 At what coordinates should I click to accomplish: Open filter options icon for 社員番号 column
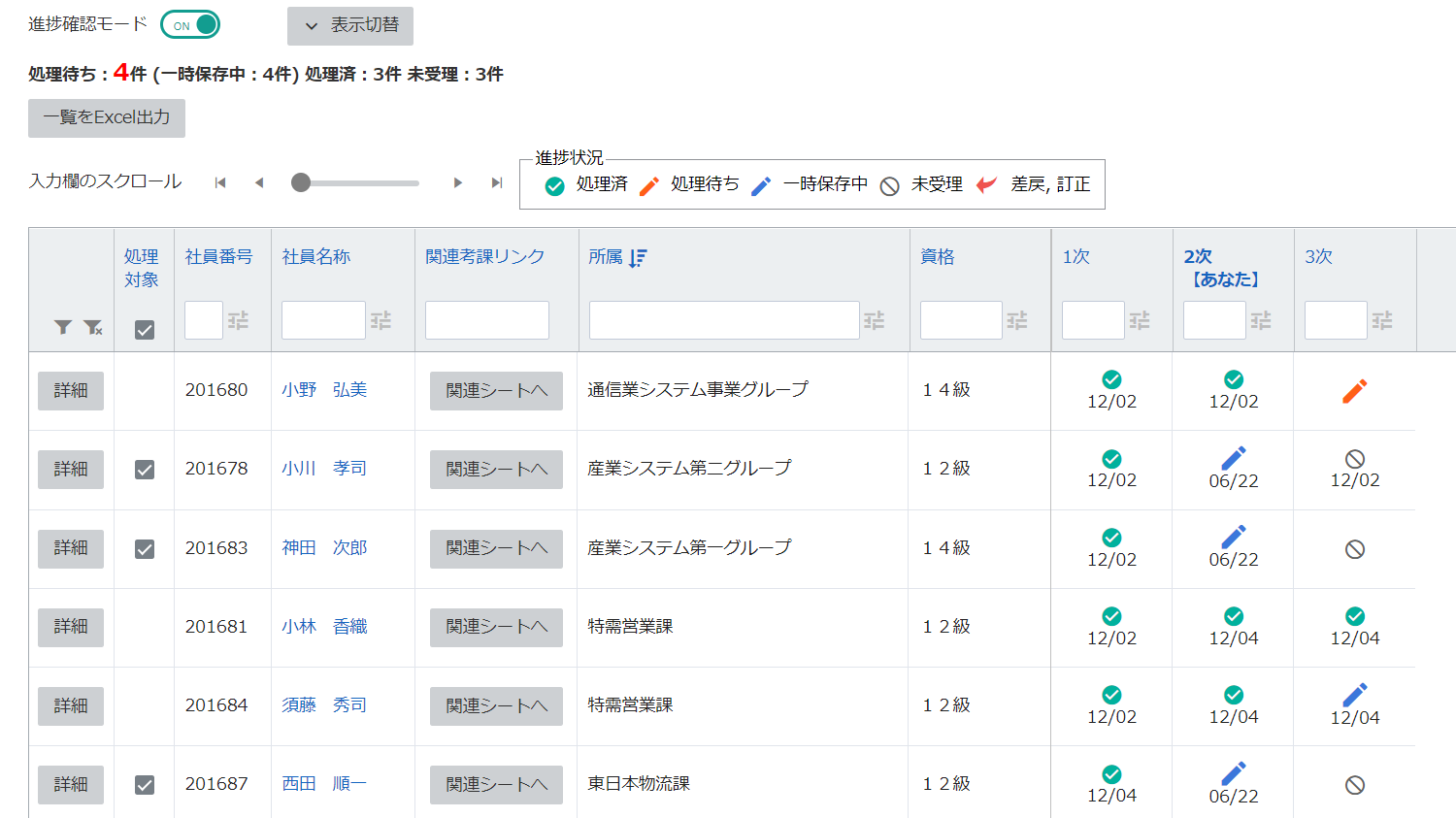click(239, 320)
